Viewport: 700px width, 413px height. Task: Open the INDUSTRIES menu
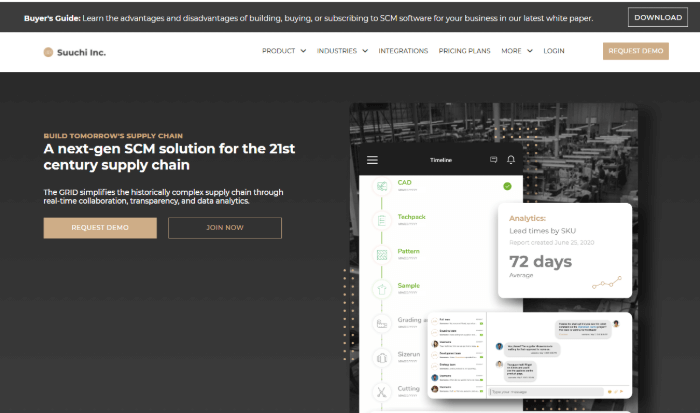(337, 51)
